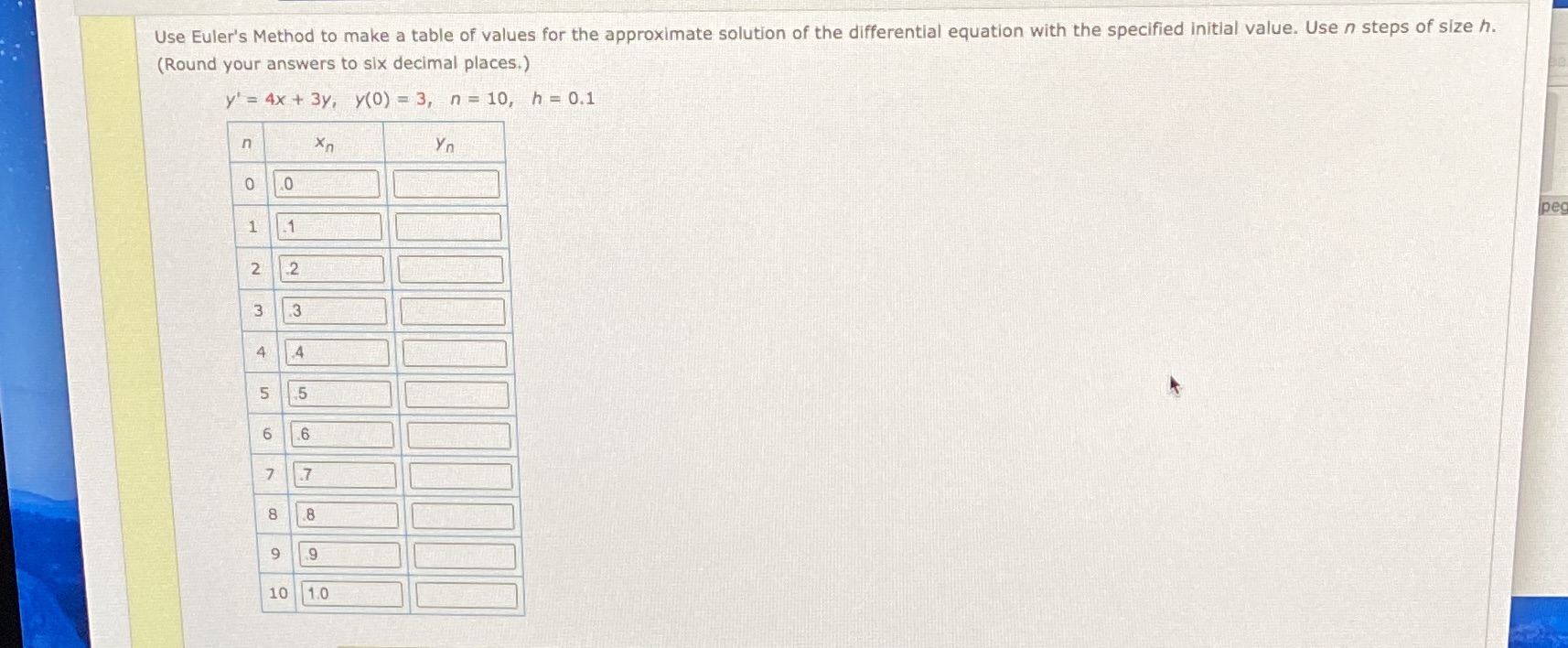Select the empty y₃ answer field

453,310
